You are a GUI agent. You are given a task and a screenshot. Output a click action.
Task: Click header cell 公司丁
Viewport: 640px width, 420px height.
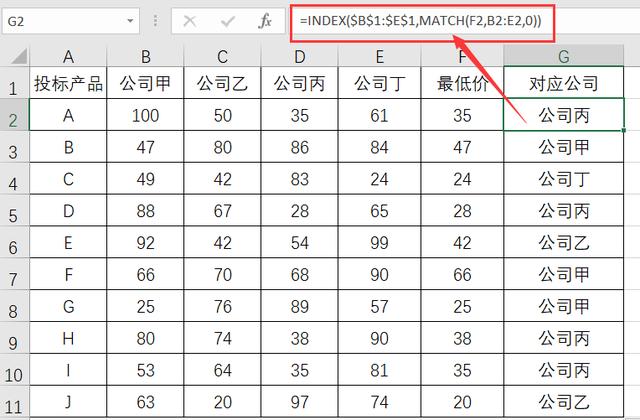coord(380,83)
